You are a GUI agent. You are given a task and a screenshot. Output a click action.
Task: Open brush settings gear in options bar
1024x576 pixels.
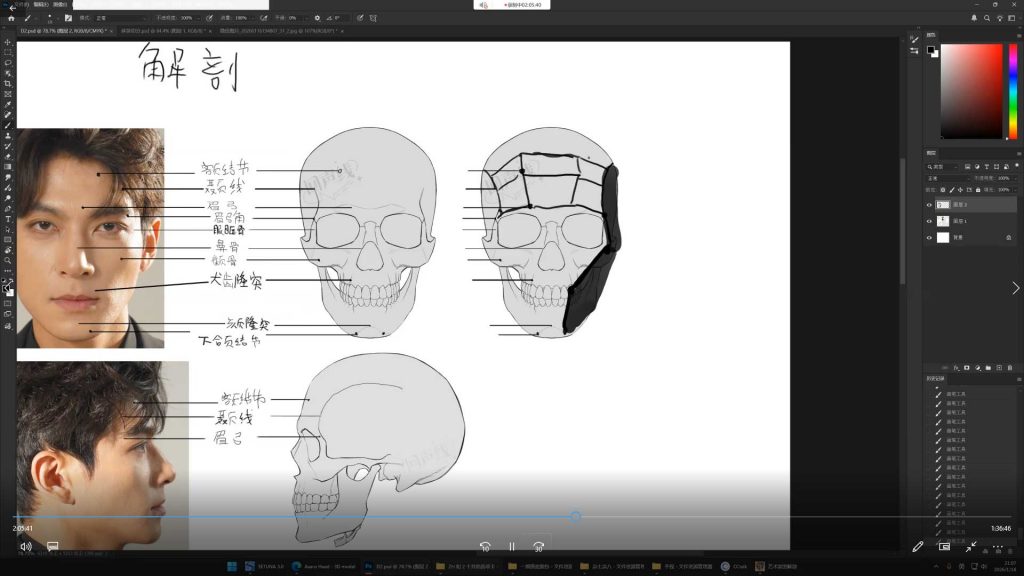pyautogui.click(x=318, y=18)
